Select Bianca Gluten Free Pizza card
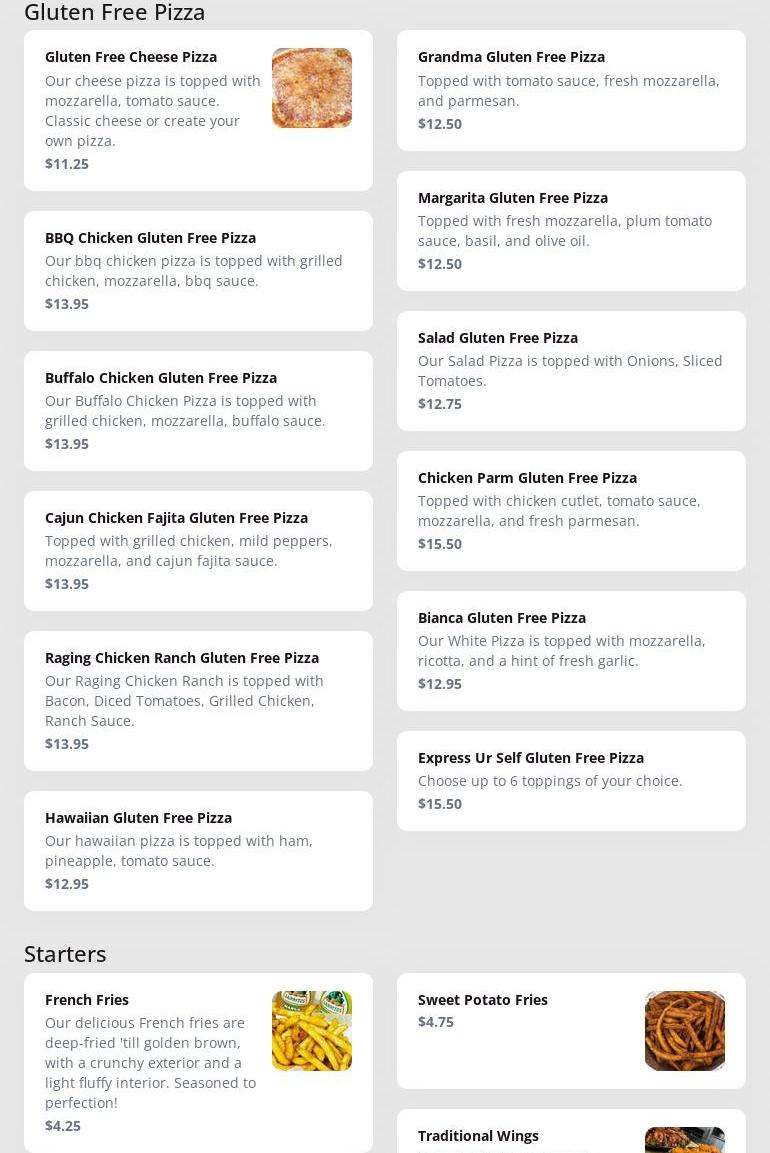 (571, 650)
